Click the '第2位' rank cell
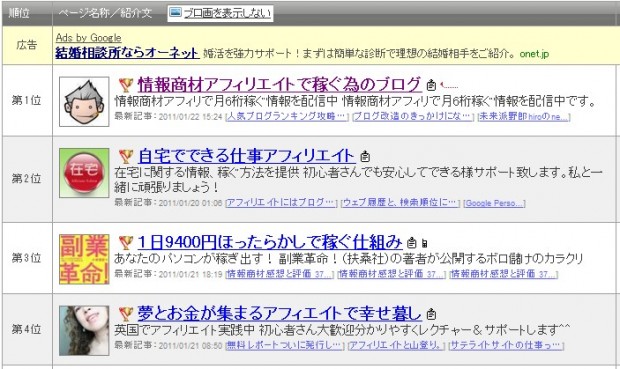 point(26,179)
